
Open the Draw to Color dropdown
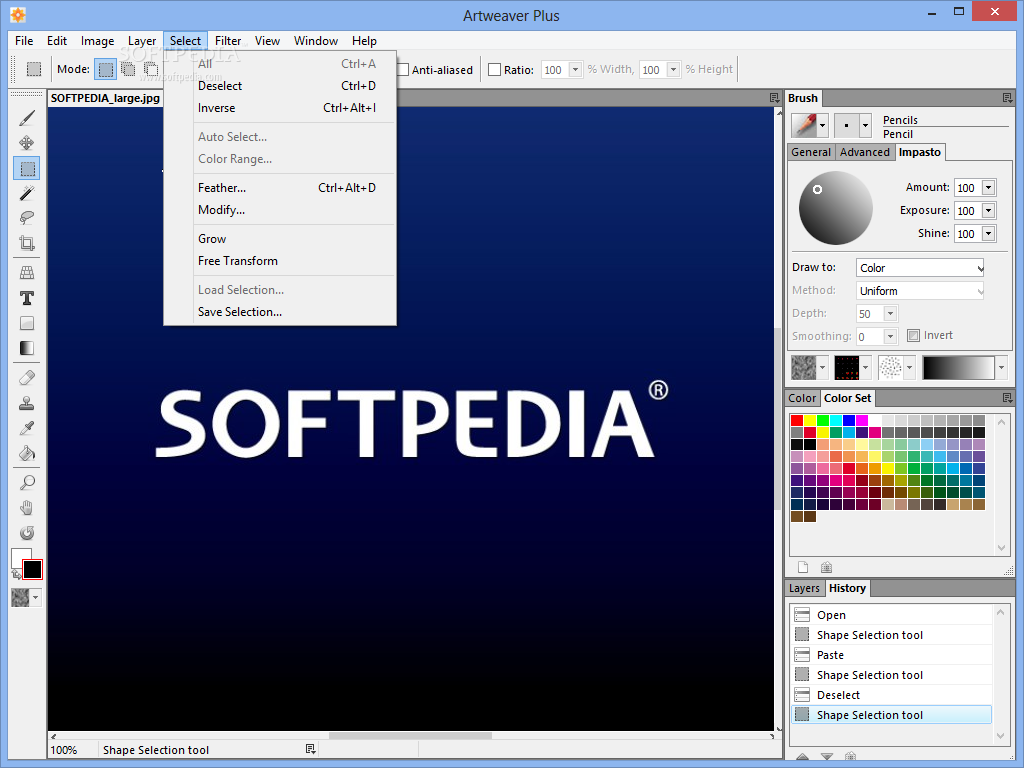[920, 268]
